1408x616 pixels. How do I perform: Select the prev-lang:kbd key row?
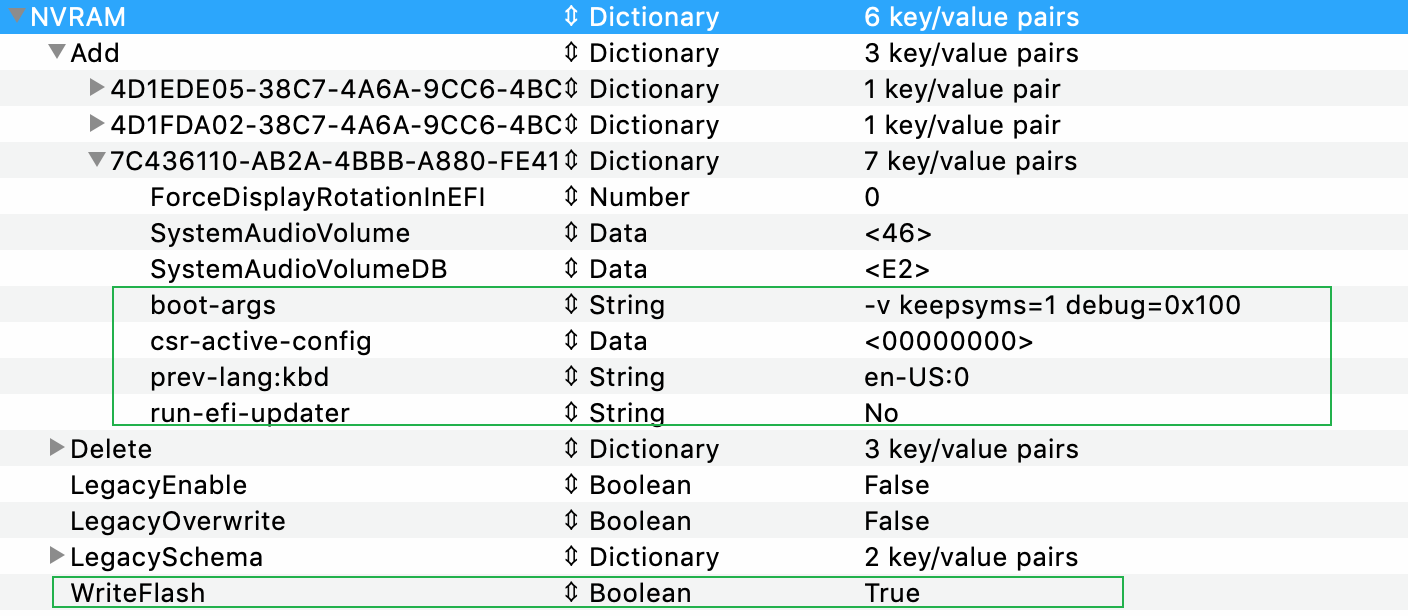pos(239,377)
